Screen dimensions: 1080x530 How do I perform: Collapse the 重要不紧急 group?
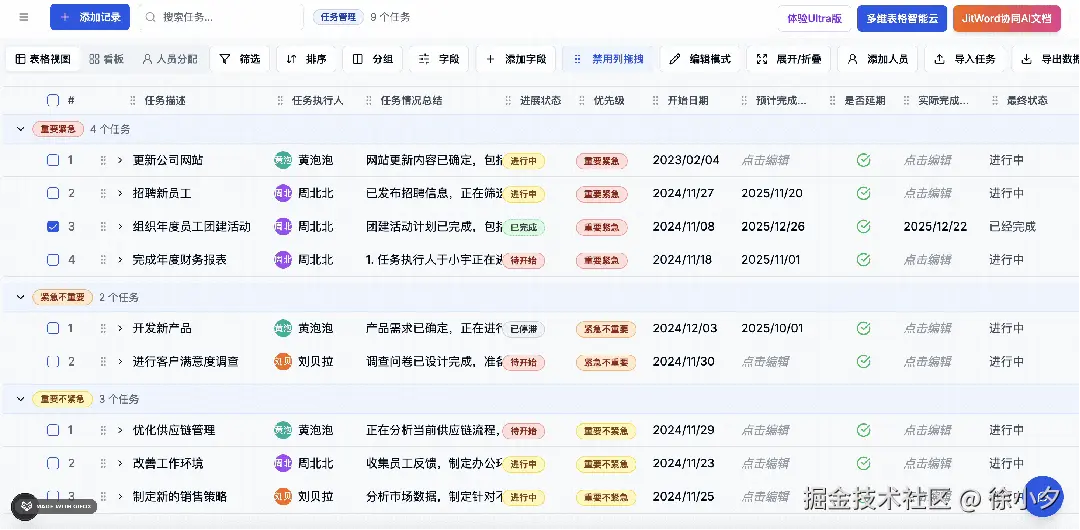(x=21, y=399)
